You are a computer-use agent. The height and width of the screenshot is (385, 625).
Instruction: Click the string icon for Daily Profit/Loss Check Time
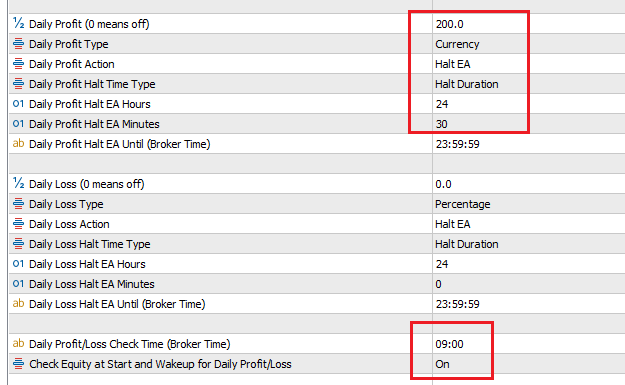18,344
